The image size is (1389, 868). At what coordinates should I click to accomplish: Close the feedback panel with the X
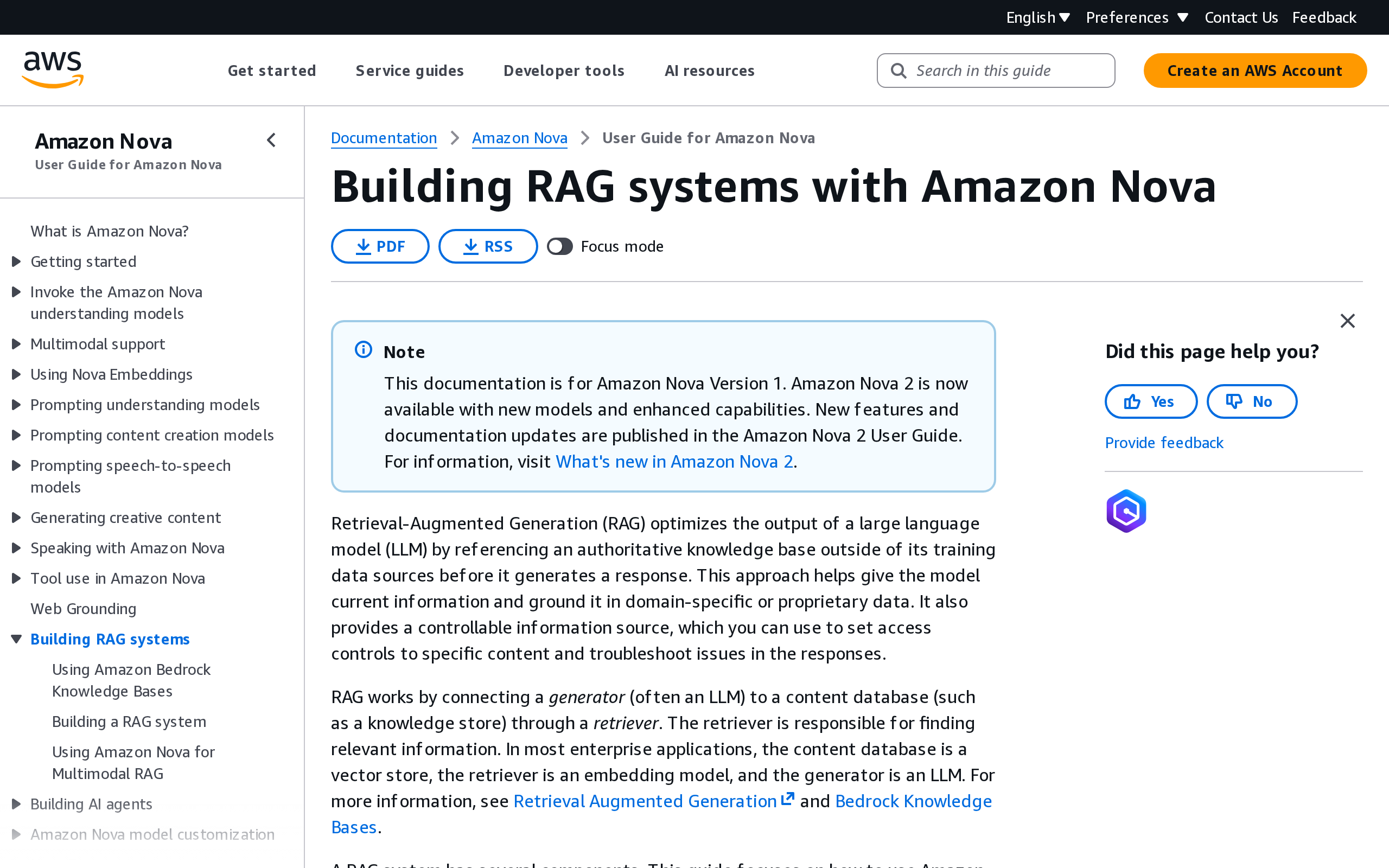pos(1347,320)
